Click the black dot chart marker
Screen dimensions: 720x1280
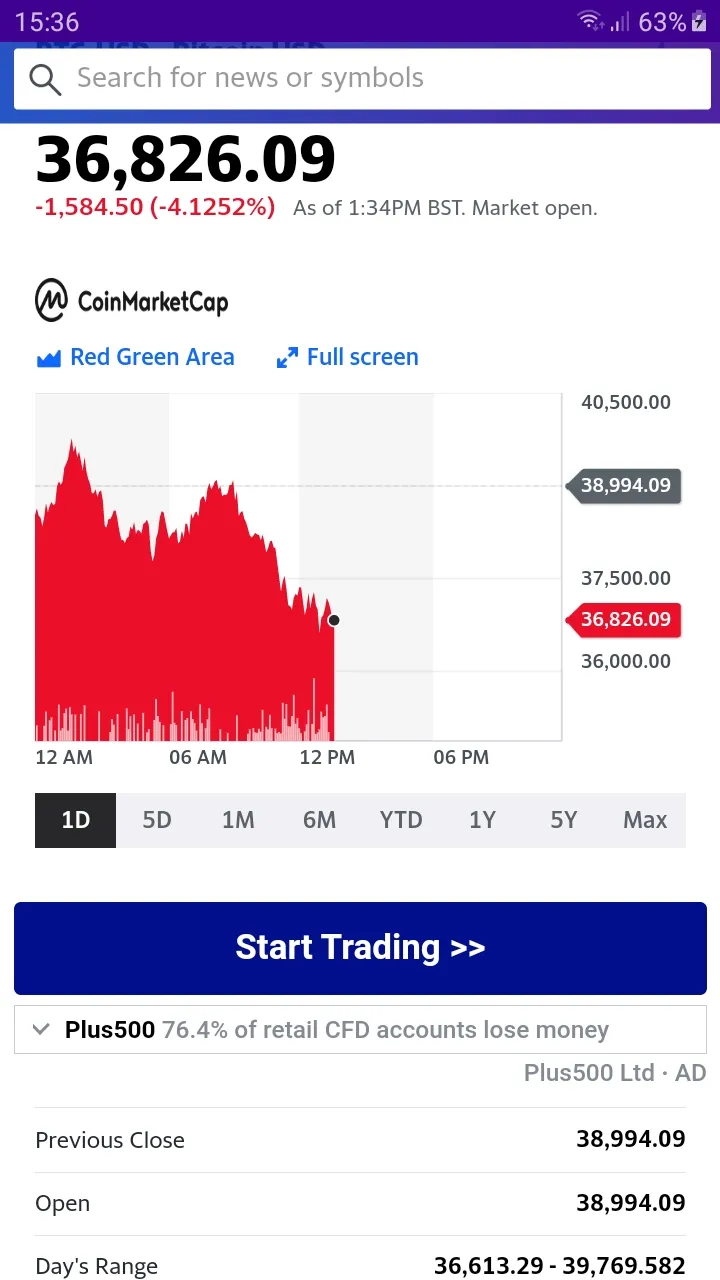click(x=334, y=620)
